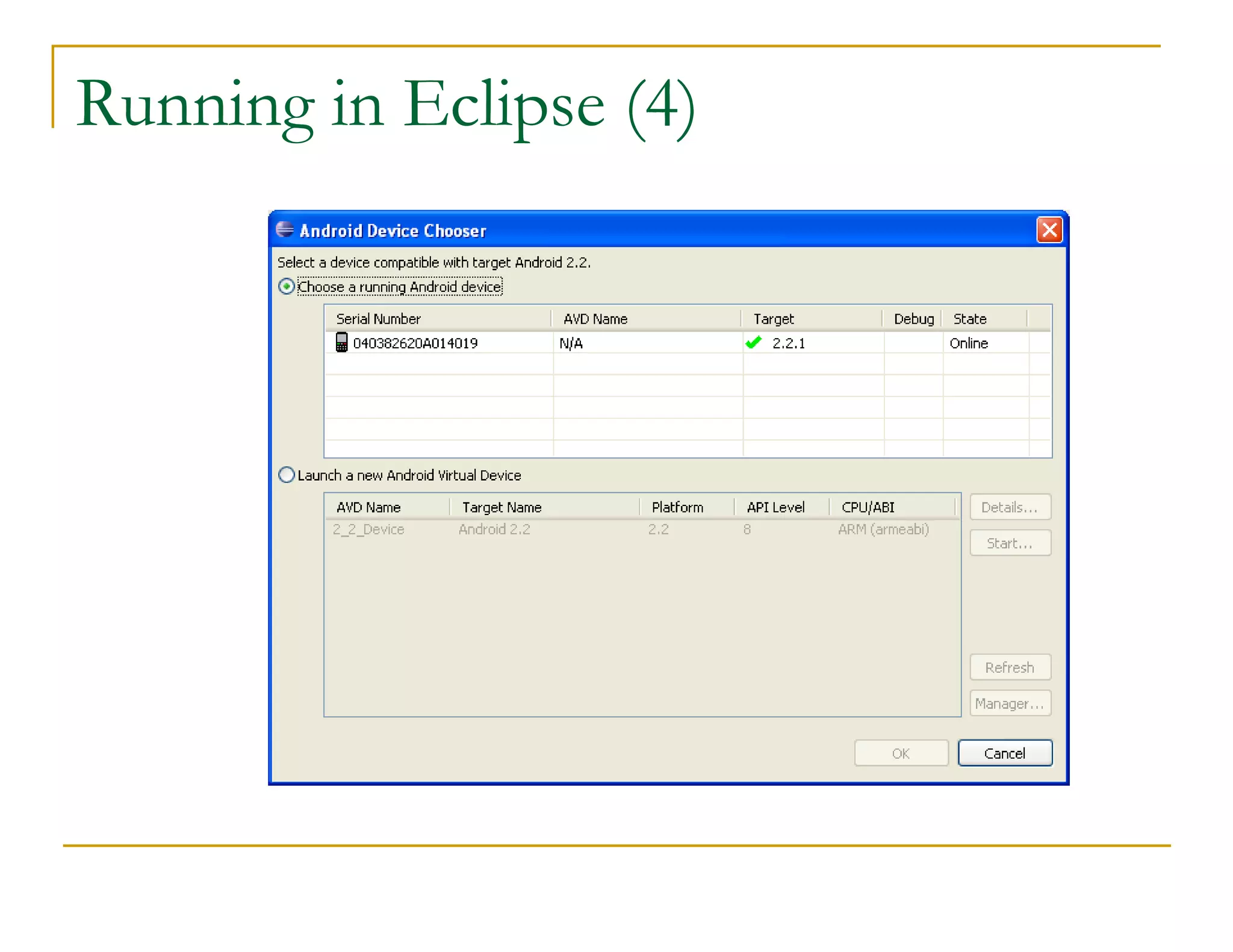The width and height of the screenshot is (1233, 952).
Task: Click the Debug column header
Action: point(913,318)
